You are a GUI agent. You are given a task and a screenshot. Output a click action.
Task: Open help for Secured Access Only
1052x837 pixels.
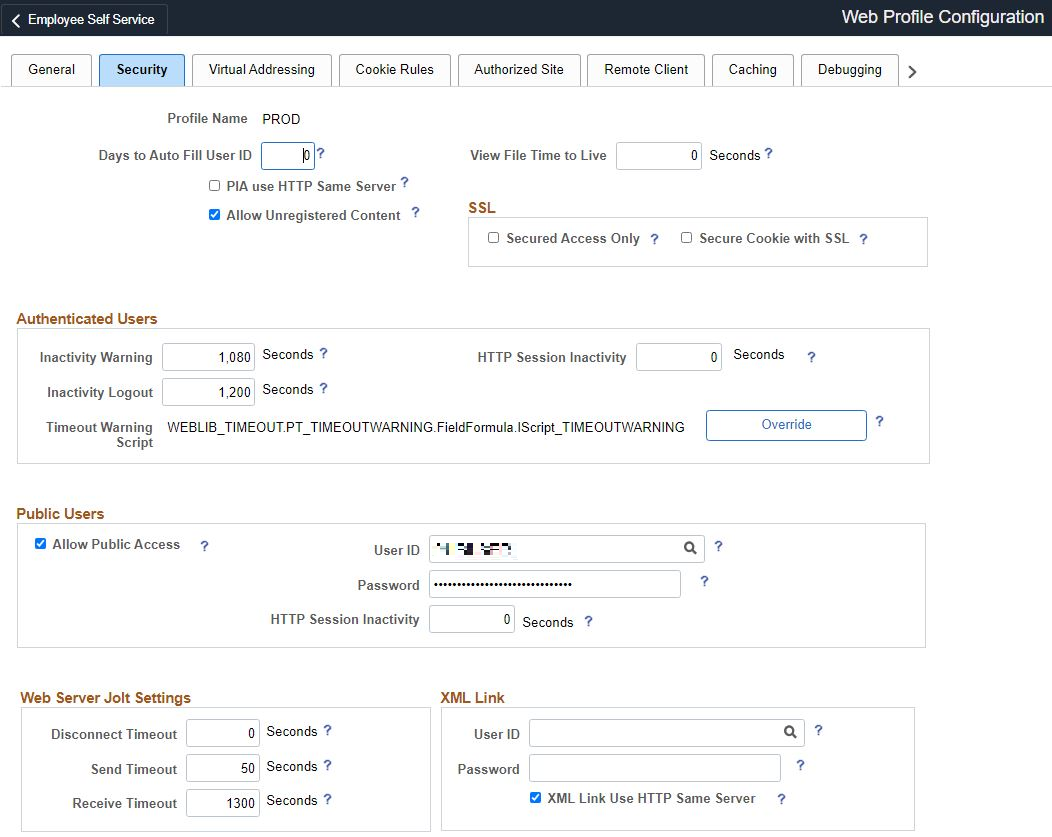654,239
